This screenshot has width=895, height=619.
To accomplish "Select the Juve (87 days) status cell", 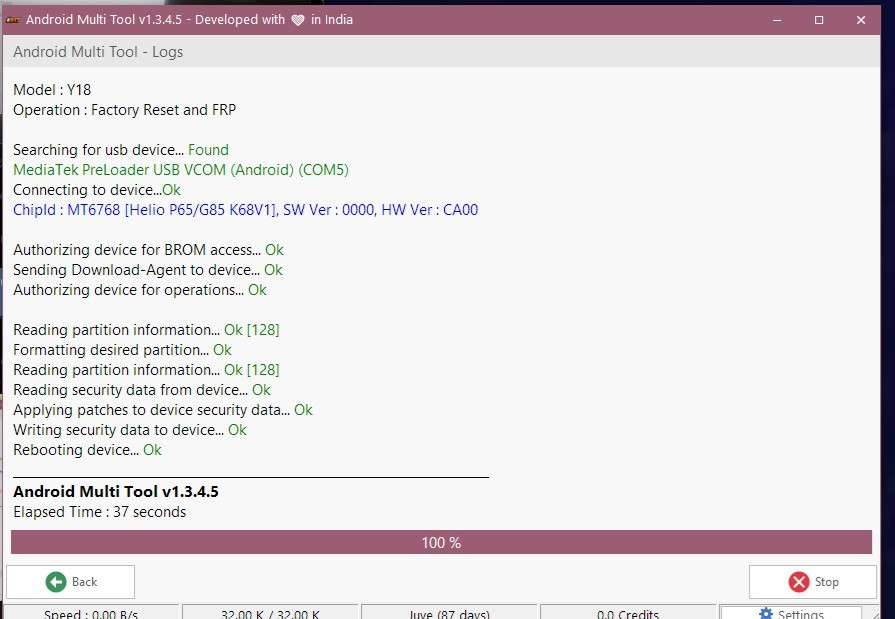I will click(x=449, y=613).
